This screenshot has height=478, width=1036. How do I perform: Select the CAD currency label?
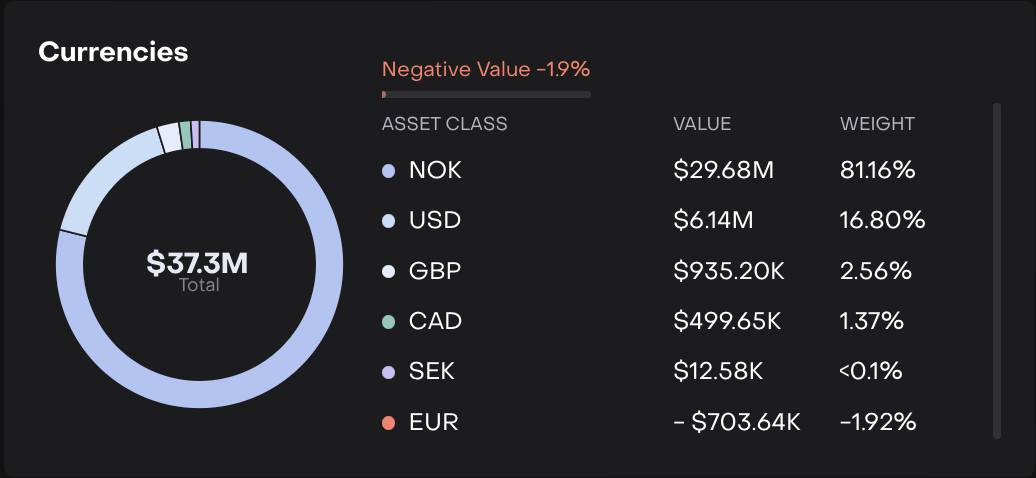[435, 322]
